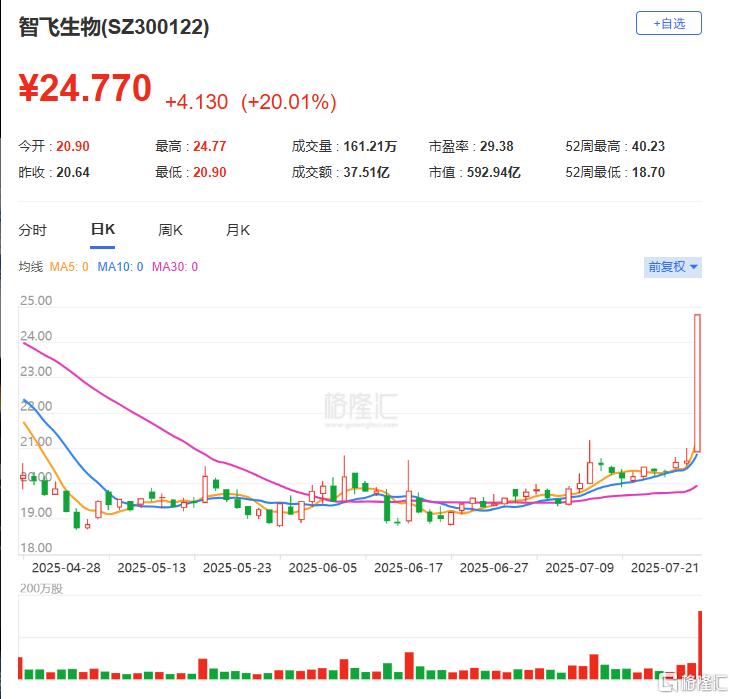Click the 最高 value 24.77
Viewport: 734px width, 699px height.
pos(209,147)
